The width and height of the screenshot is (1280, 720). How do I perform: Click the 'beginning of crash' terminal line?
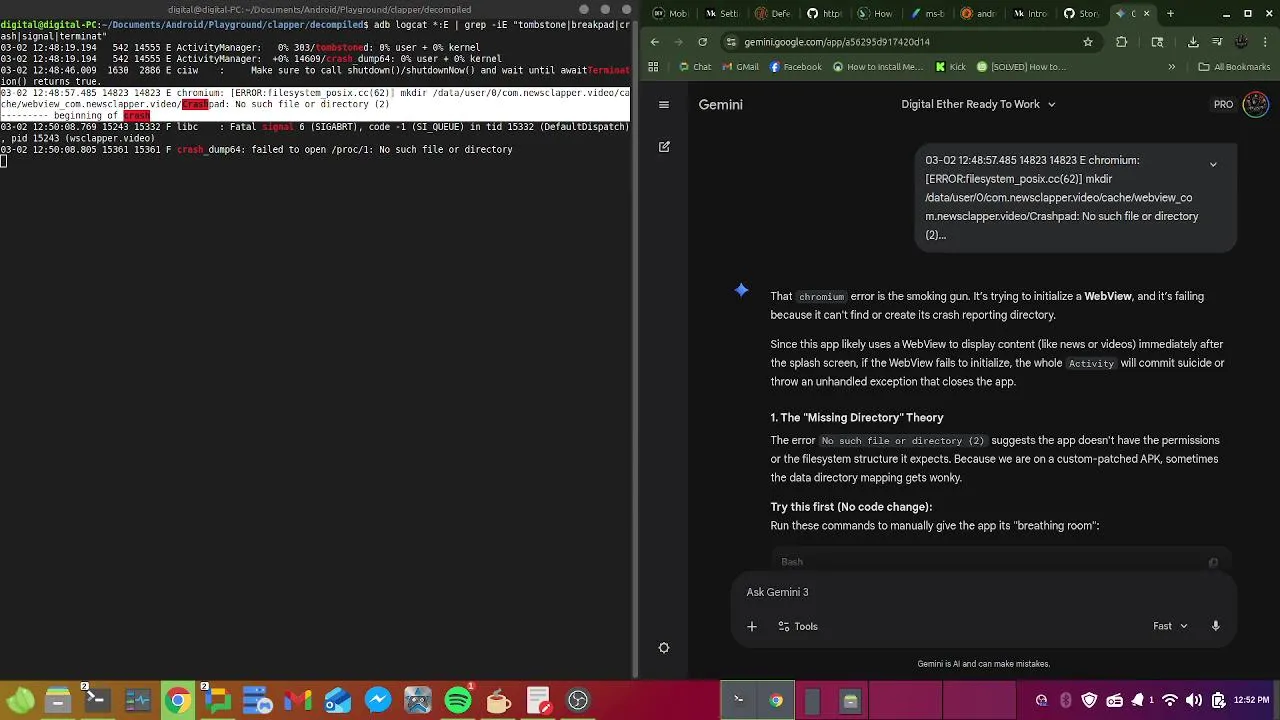point(76,115)
